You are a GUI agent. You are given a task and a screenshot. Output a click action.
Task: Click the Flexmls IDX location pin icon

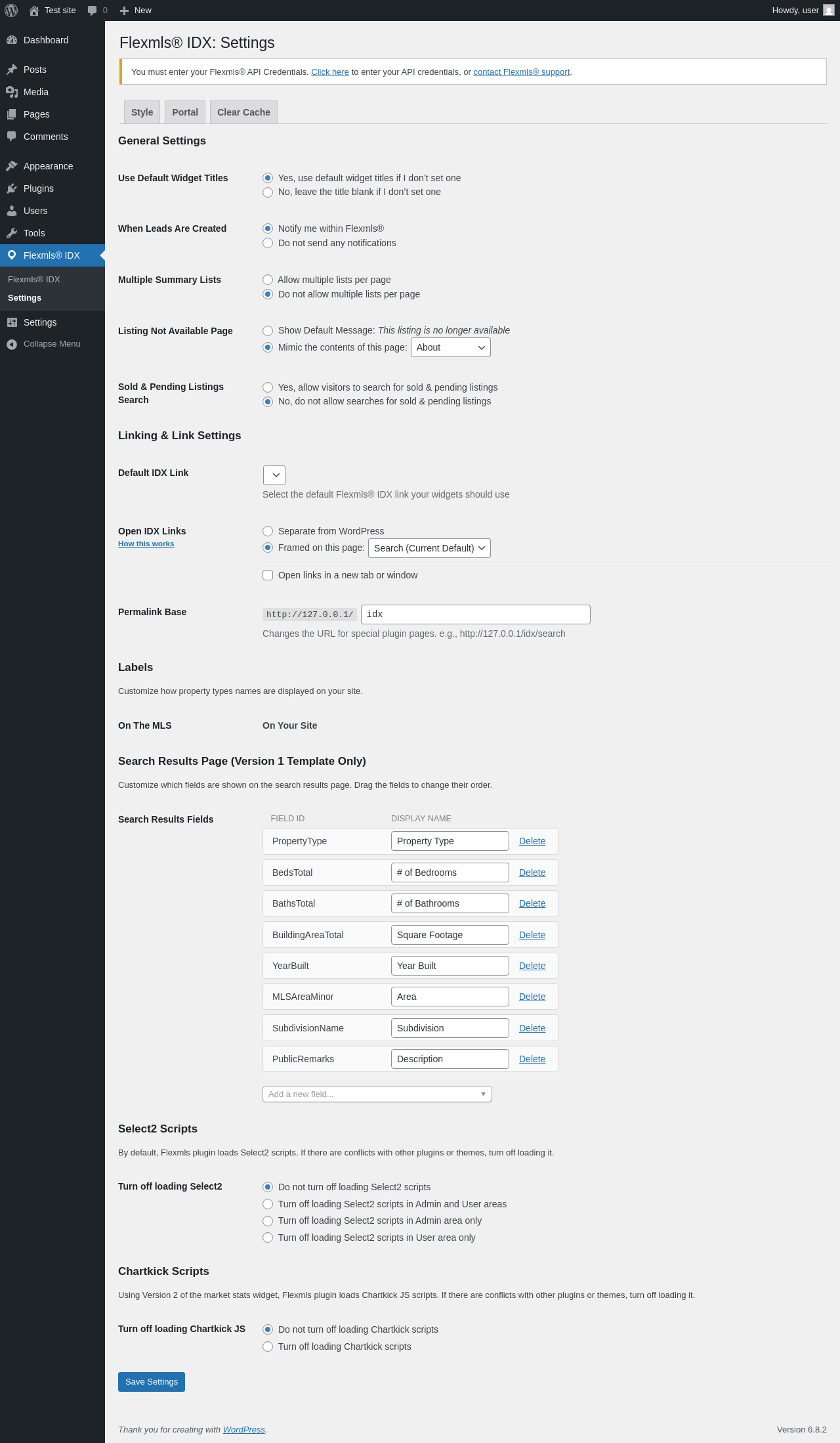[12, 255]
